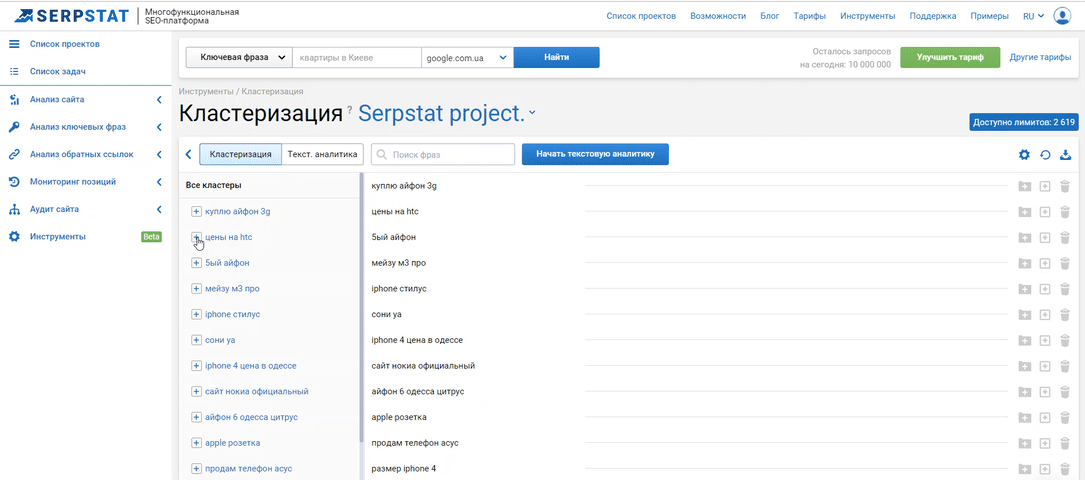
Task: Open Тарифы in top menu
Action: [810, 16]
